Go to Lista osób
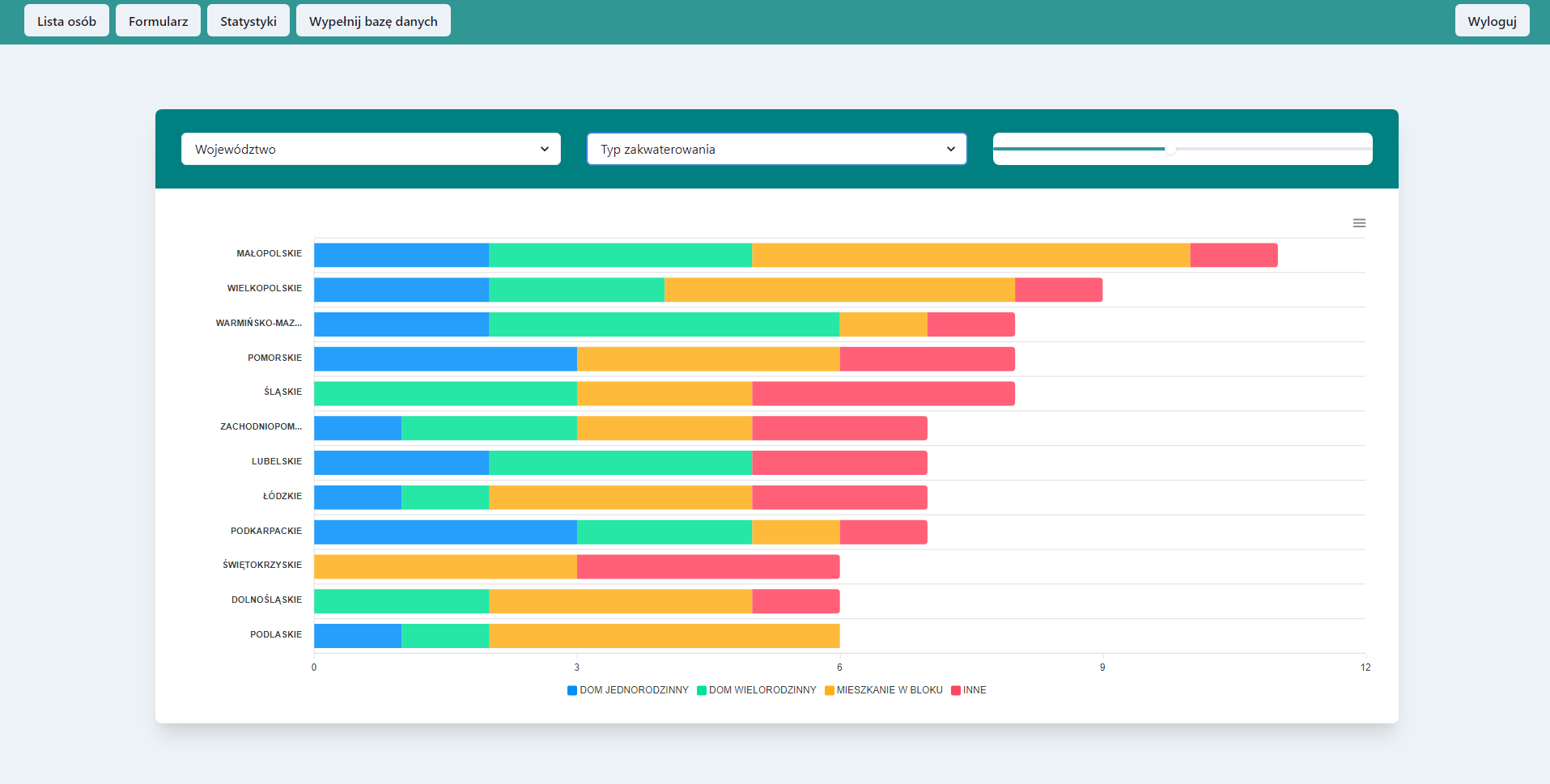 [66, 20]
